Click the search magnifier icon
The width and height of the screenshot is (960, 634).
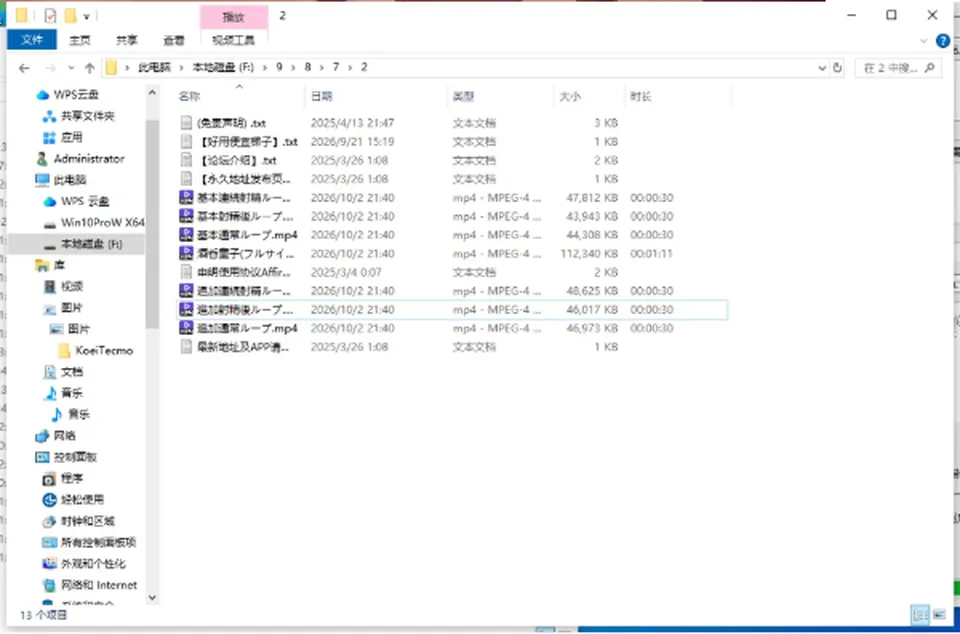coord(930,68)
